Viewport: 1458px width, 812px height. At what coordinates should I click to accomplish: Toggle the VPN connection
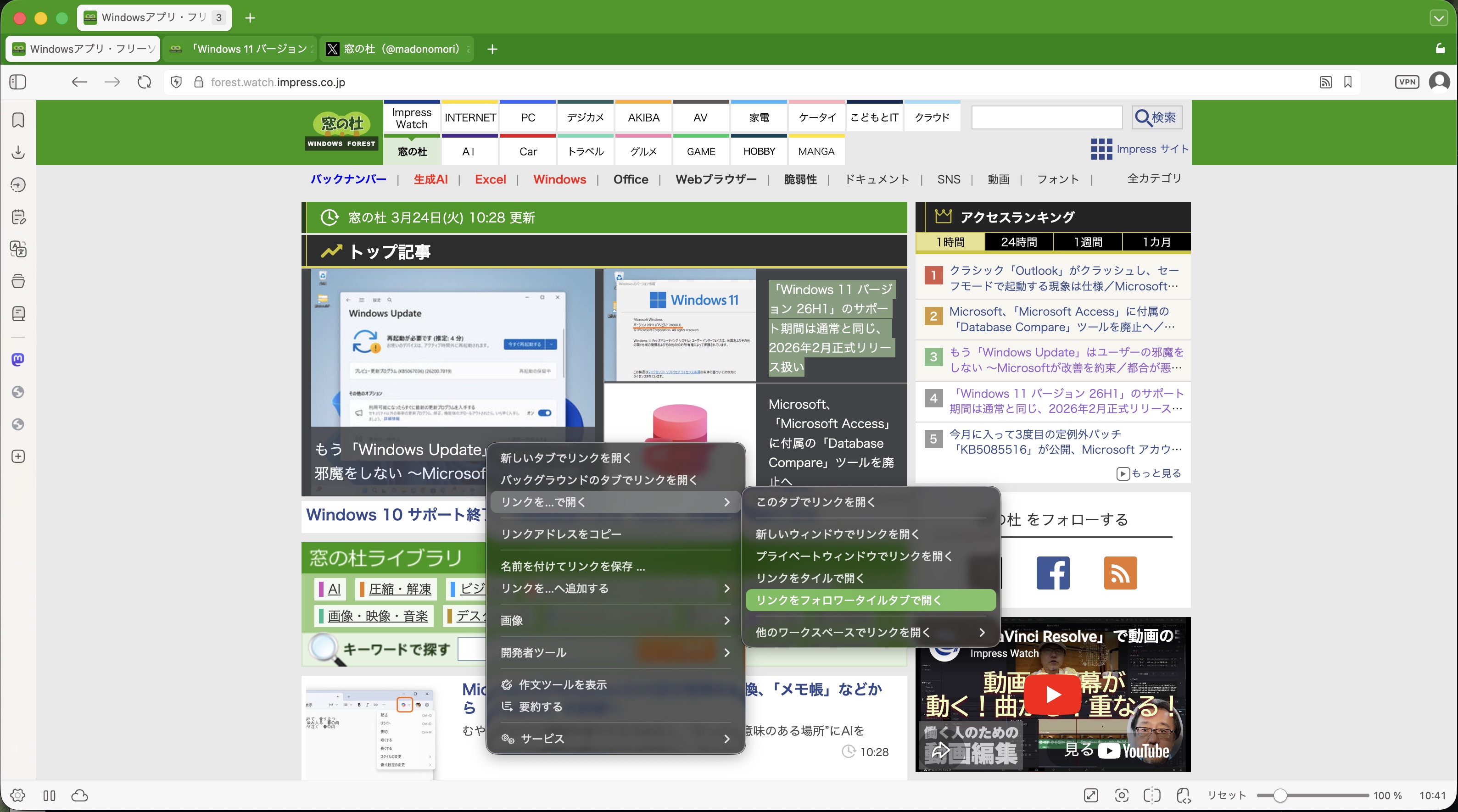pyautogui.click(x=1408, y=82)
